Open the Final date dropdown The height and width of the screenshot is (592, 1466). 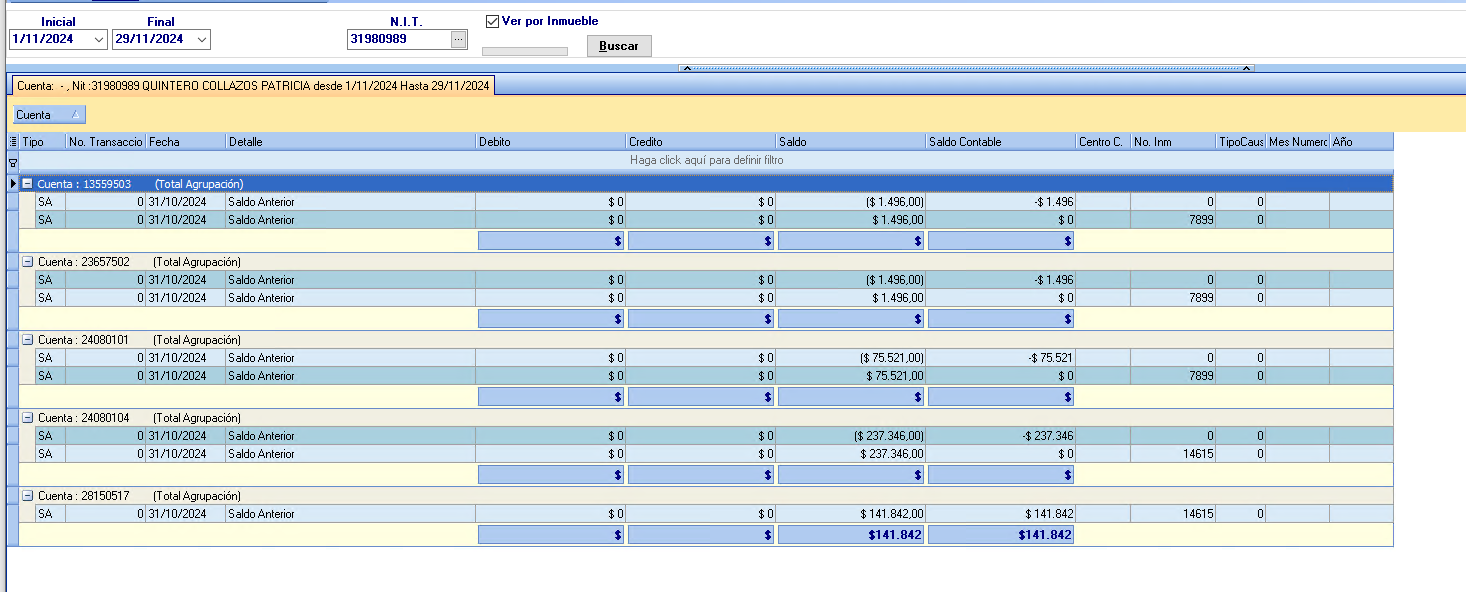(202, 39)
